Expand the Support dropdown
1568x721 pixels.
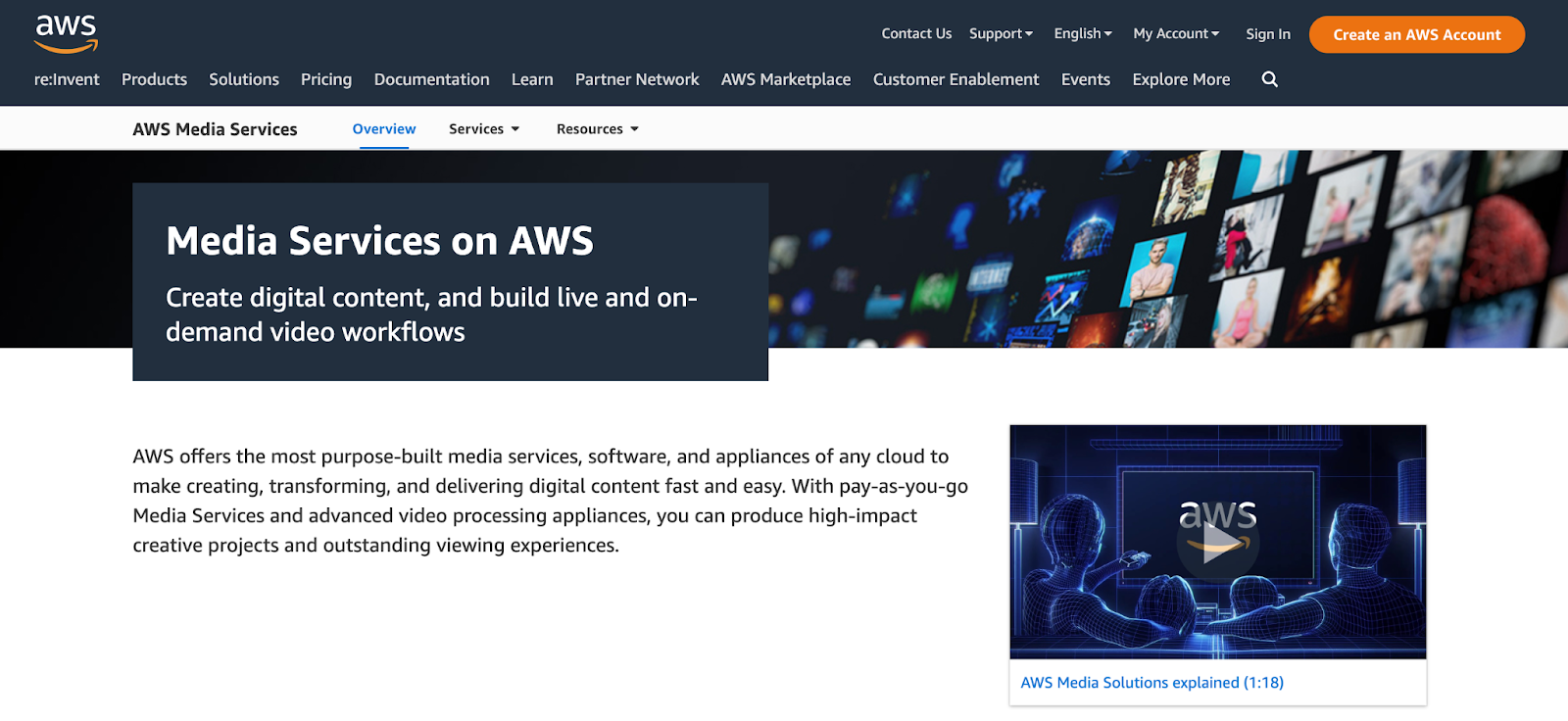pos(1001,33)
